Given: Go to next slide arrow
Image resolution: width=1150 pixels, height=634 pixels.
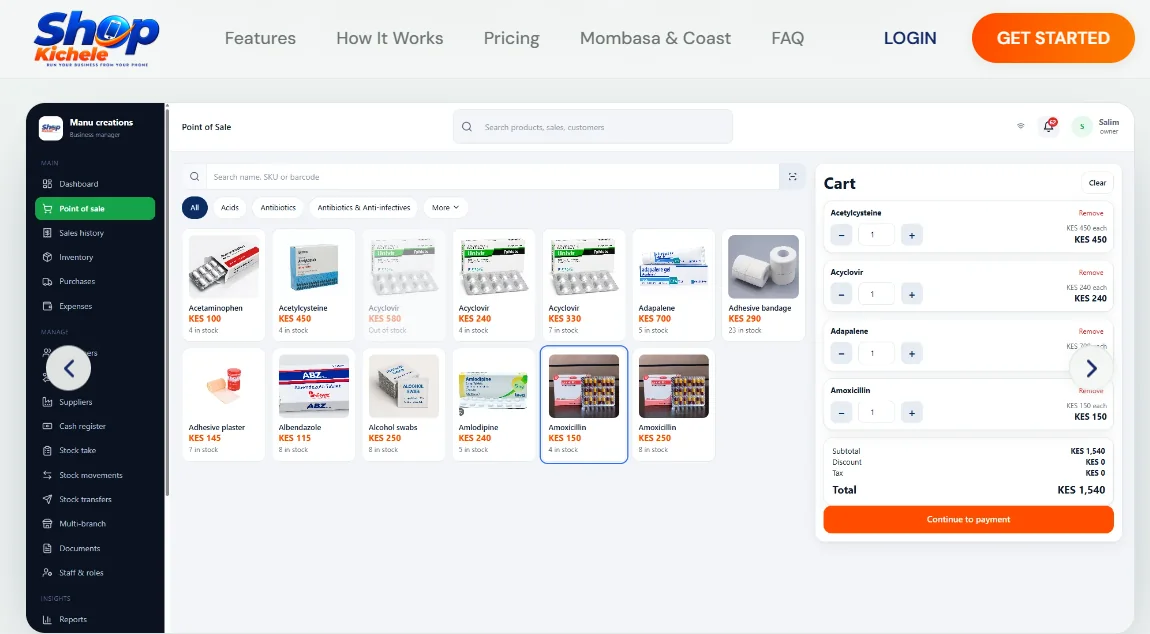Looking at the screenshot, I should (1091, 368).
